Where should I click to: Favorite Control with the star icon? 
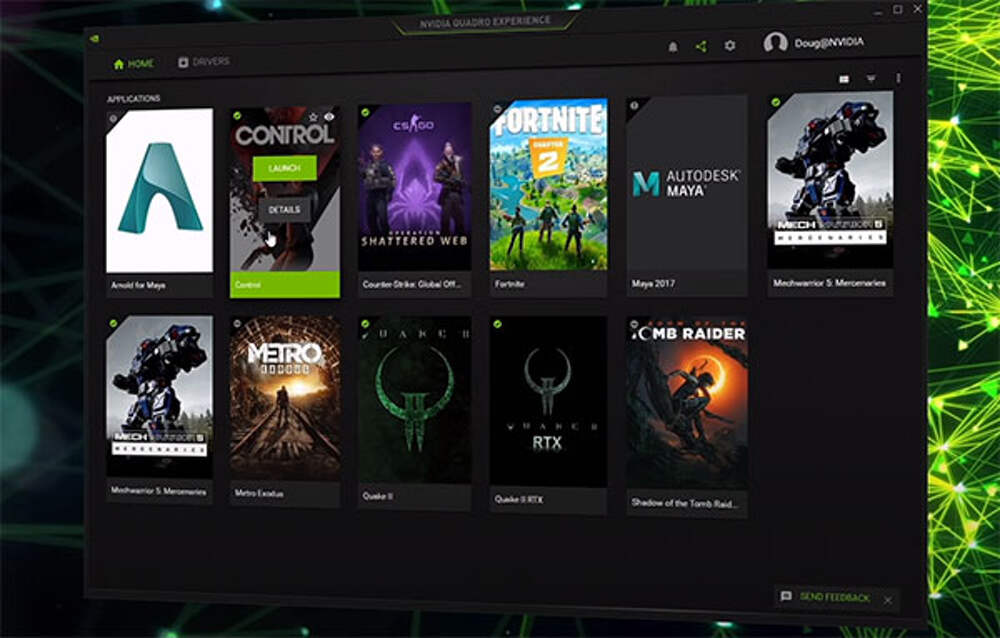313,117
